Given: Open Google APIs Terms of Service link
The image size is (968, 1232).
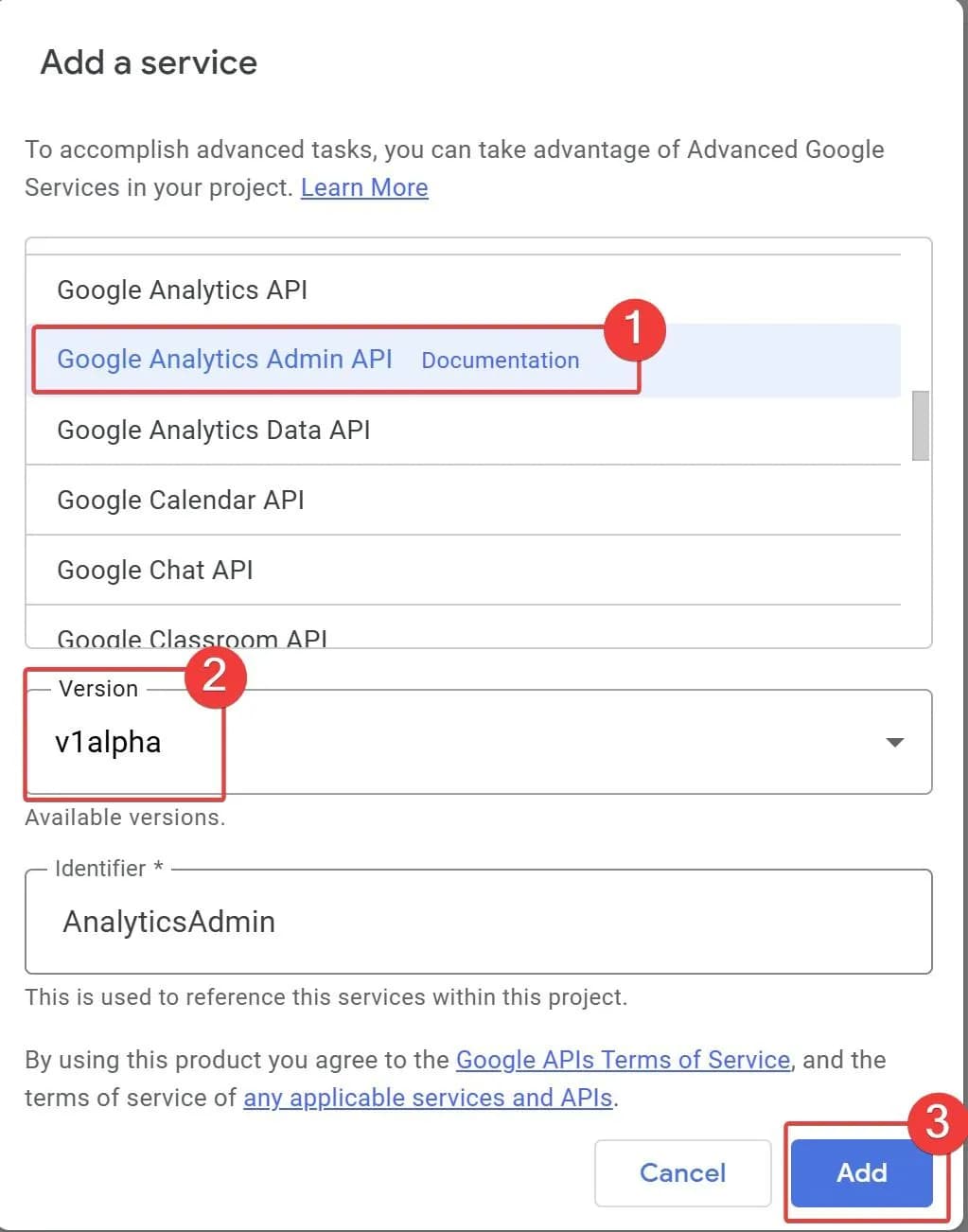Looking at the screenshot, I should (x=623, y=1060).
